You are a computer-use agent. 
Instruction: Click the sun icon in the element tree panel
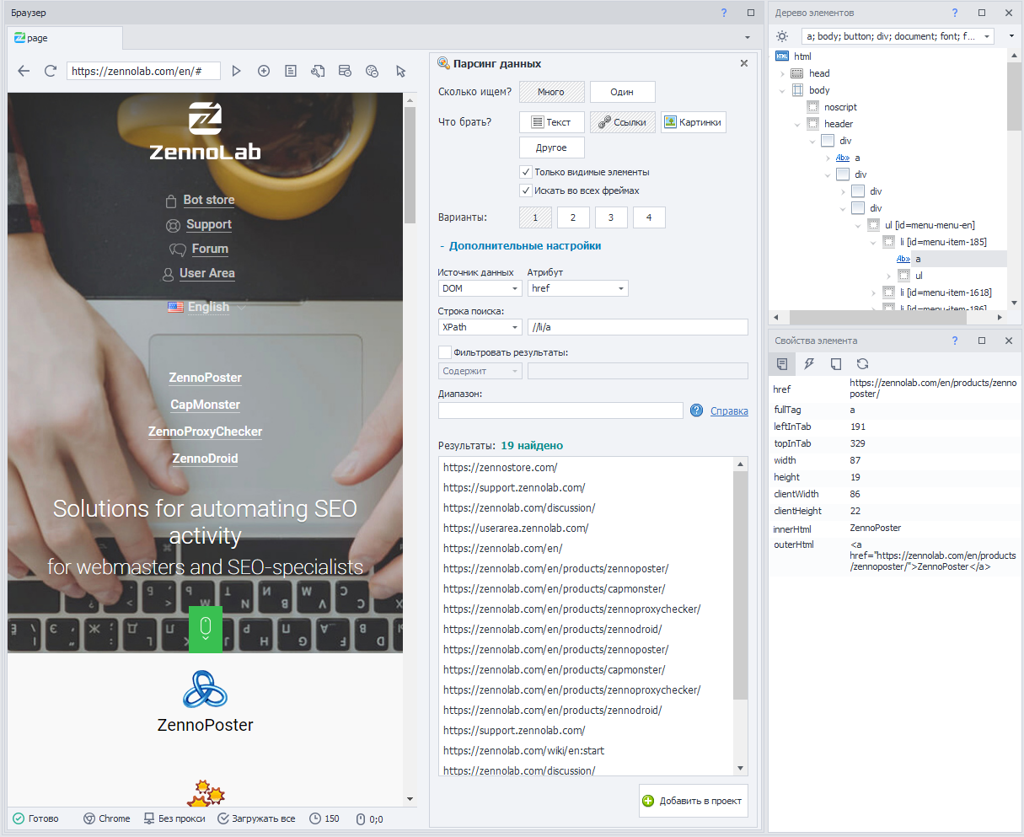pyautogui.click(x=782, y=36)
